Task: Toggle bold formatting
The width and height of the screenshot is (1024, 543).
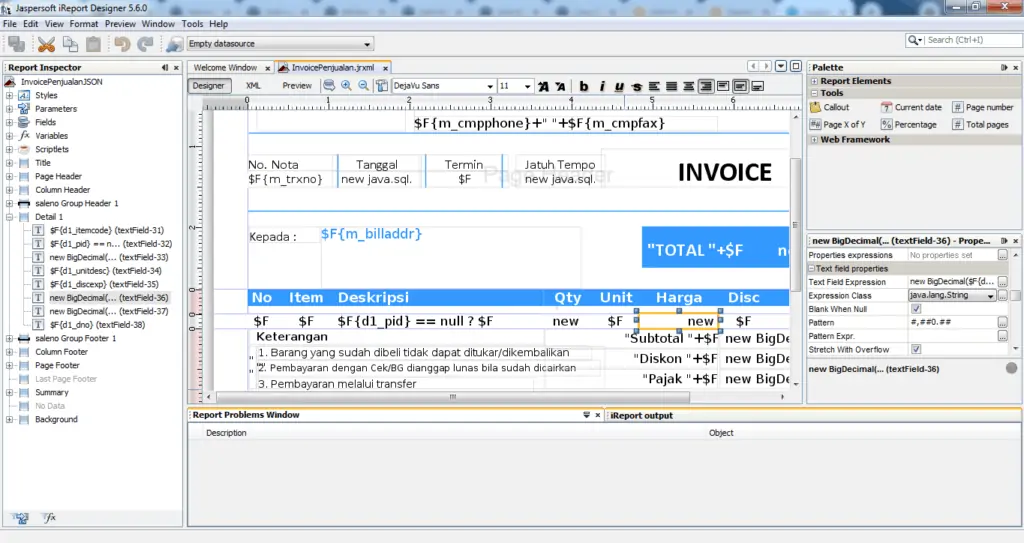Action: (x=584, y=86)
